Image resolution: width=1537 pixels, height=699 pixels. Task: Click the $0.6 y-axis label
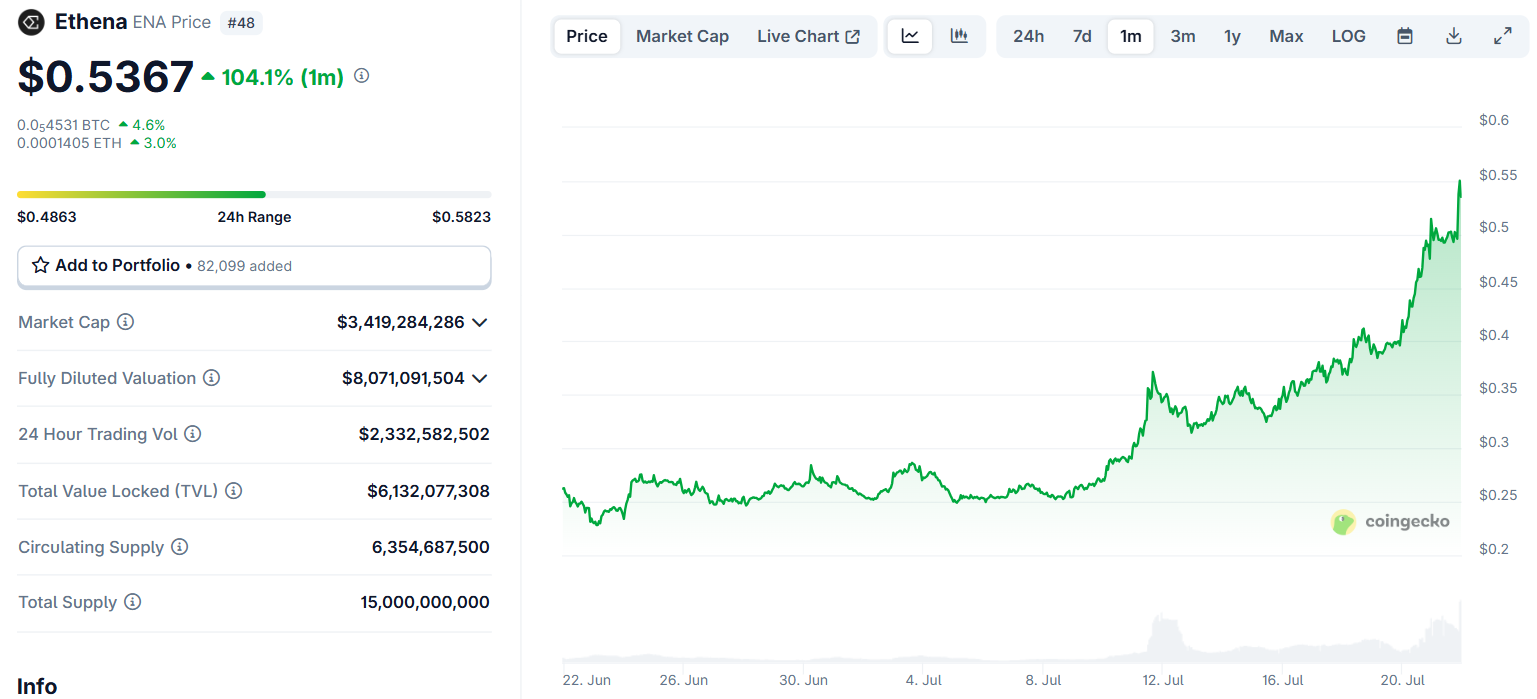click(1493, 120)
